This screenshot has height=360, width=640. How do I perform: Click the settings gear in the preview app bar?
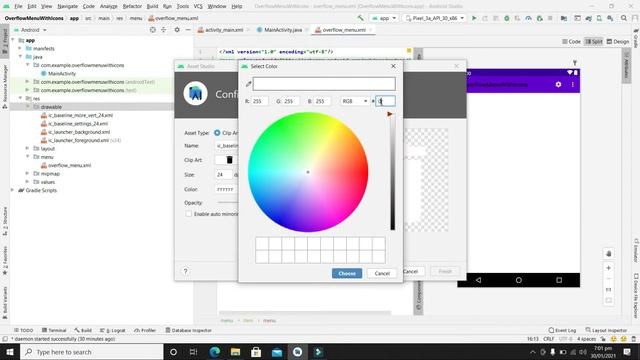click(x=558, y=84)
